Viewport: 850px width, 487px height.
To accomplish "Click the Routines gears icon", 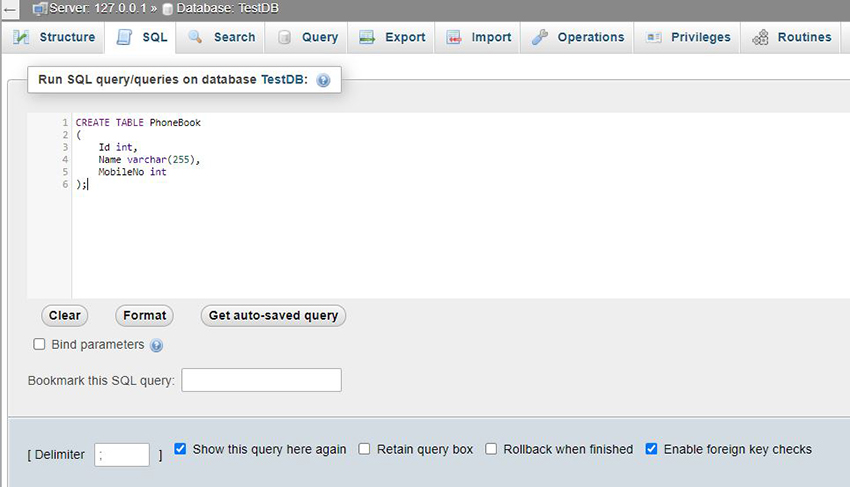I will pyautogui.click(x=760, y=37).
